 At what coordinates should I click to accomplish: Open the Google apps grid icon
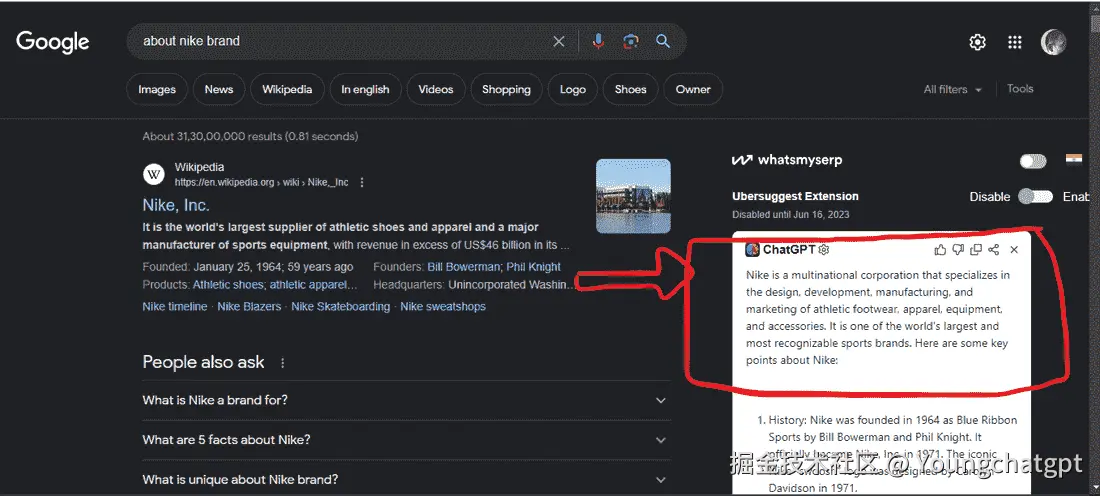[x=1014, y=42]
